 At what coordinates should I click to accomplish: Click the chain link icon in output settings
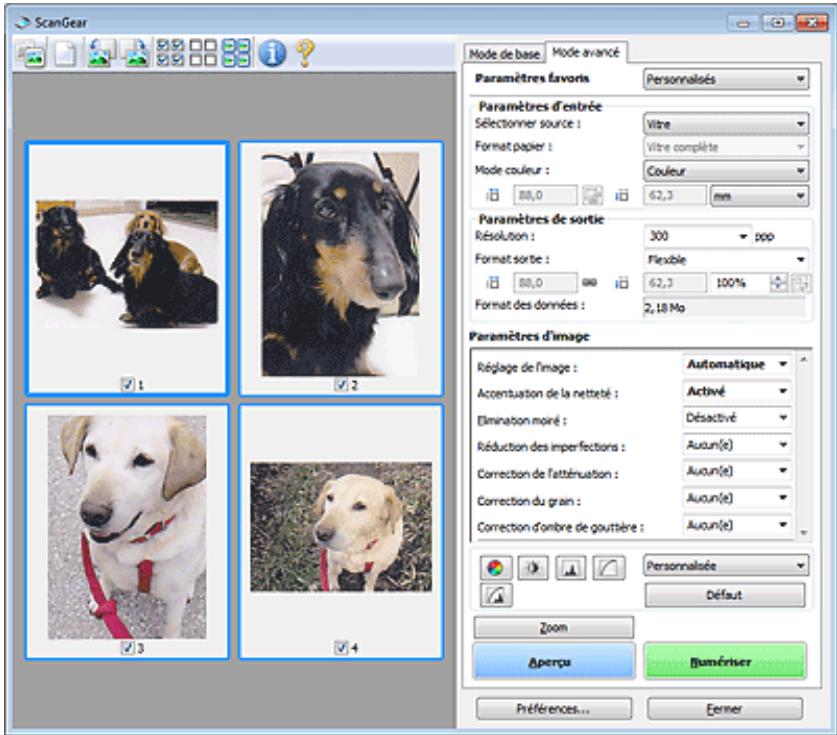589,282
